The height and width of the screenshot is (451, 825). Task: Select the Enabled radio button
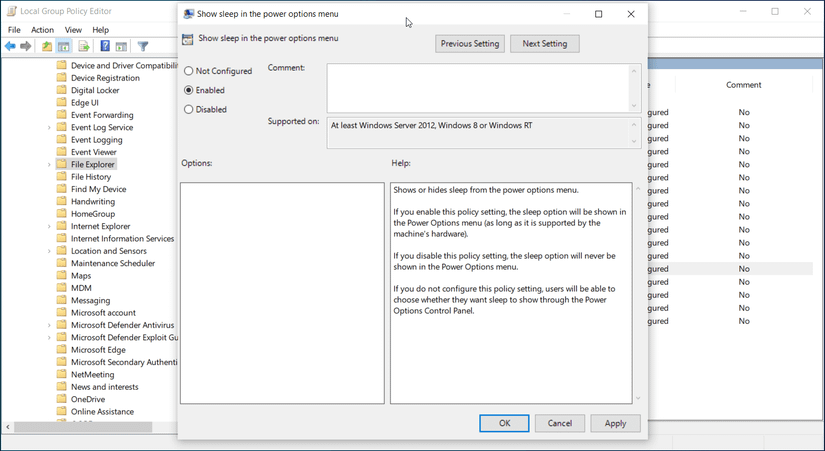click(x=189, y=90)
